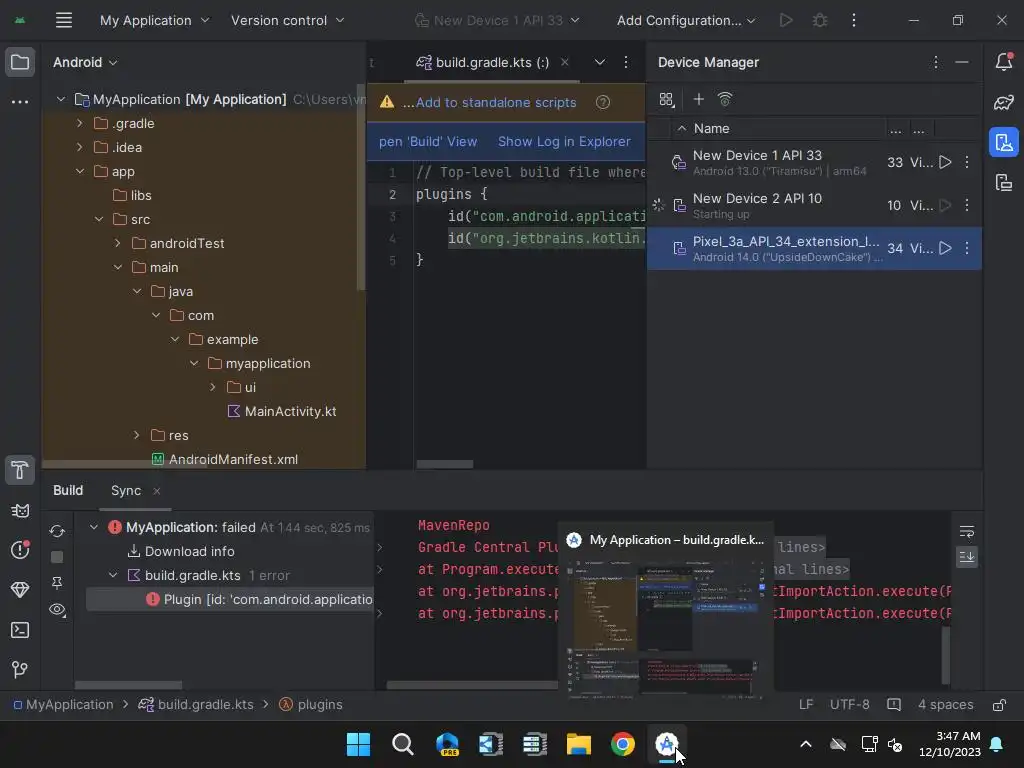Click the plugins breadcrumb in navigation bar
The width and height of the screenshot is (1024, 768).
pyautogui.click(x=312, y=705)
